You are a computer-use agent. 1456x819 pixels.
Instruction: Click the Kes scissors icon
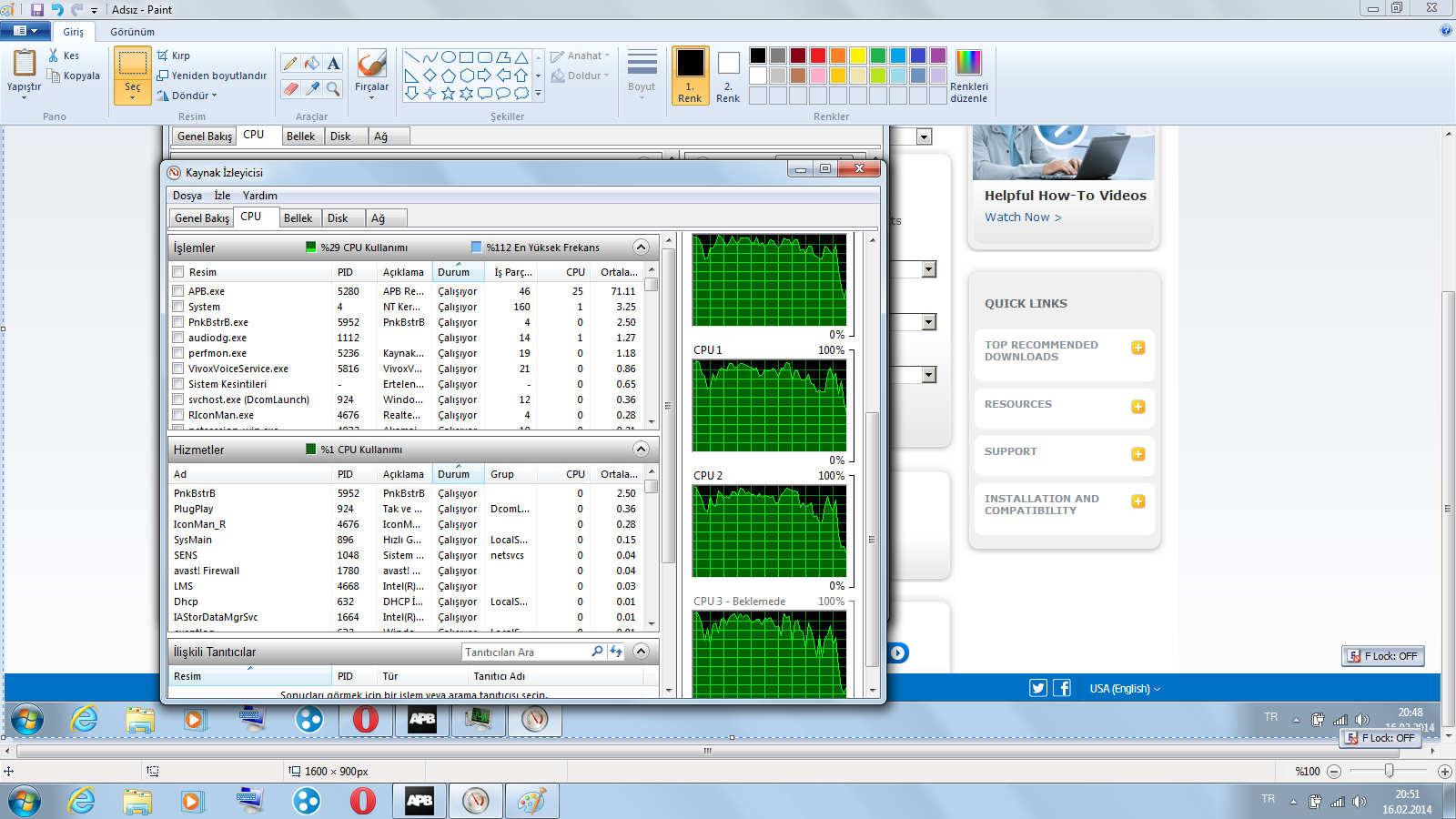54,56
